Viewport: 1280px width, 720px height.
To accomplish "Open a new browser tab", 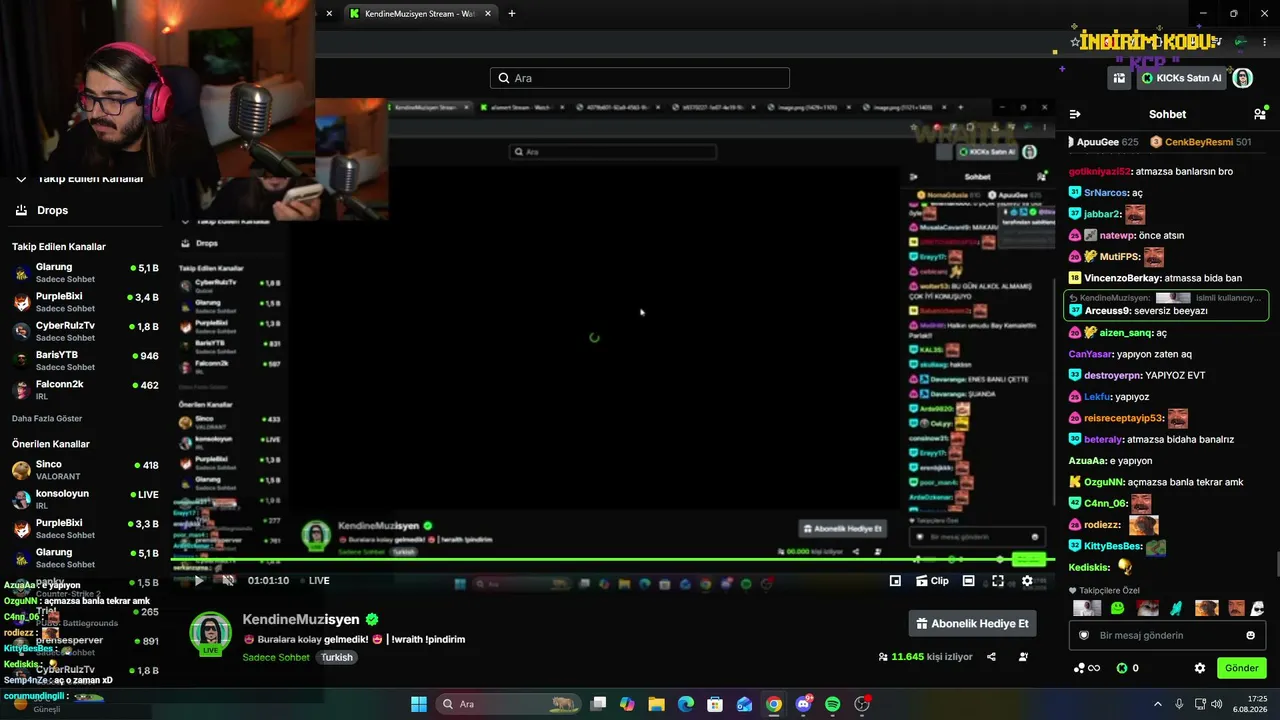I will click(x=512, y=14).
